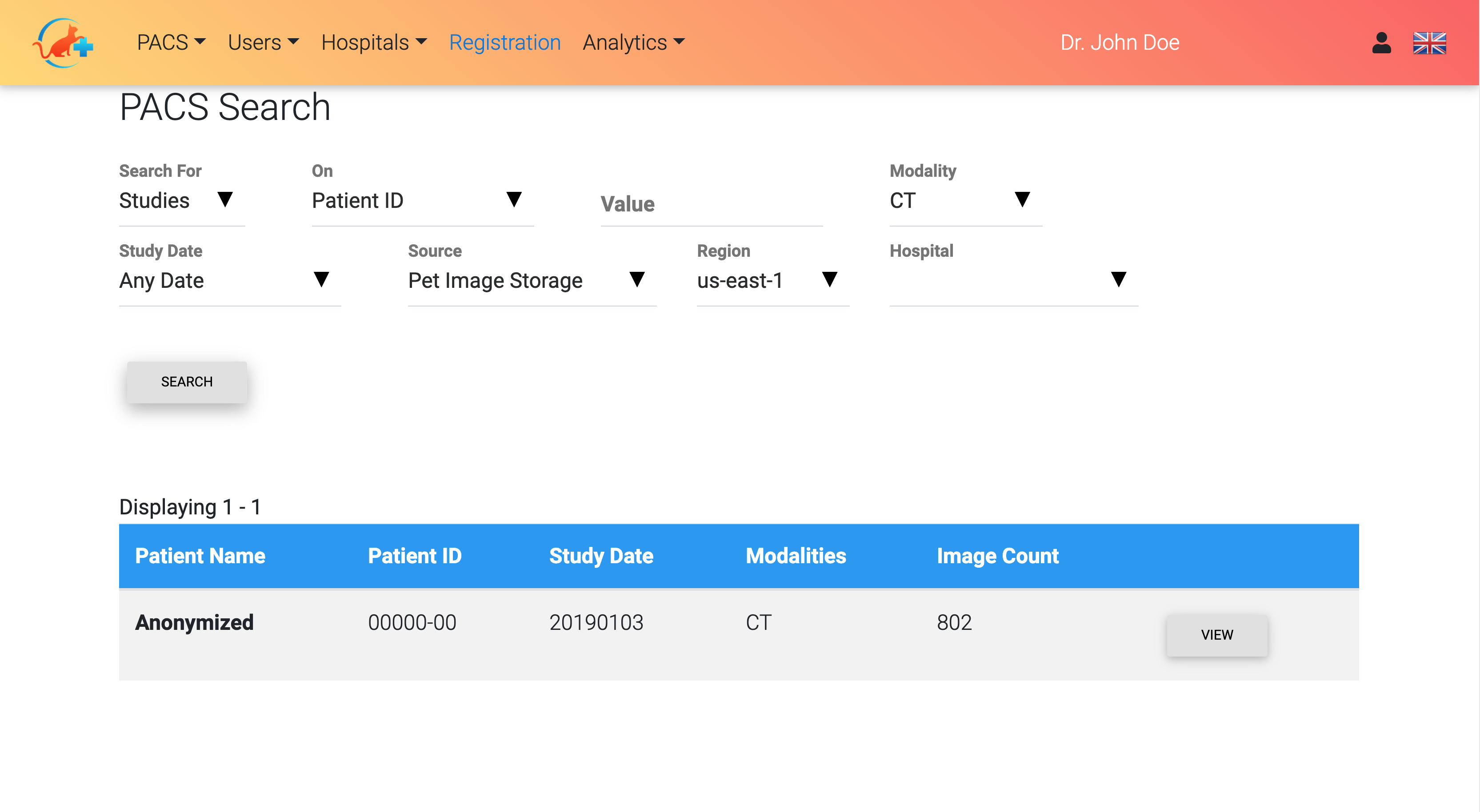Open the Users menu
Screen dimensions: 1480x812
point(263,43)
